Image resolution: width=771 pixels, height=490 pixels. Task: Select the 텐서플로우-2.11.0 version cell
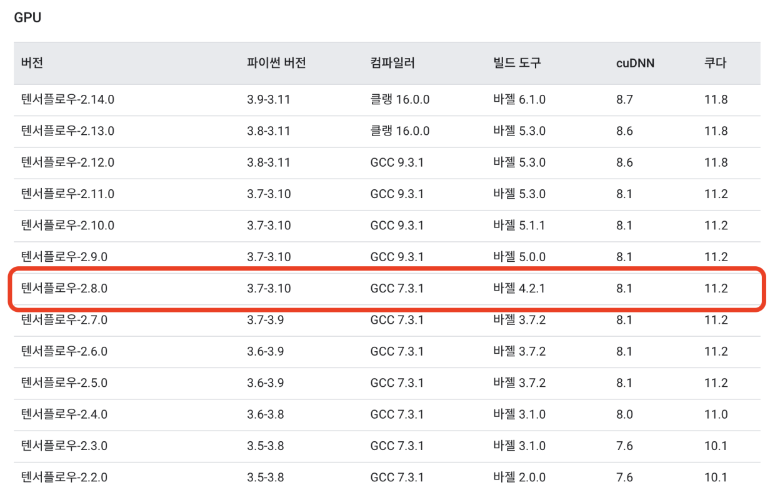67,194
